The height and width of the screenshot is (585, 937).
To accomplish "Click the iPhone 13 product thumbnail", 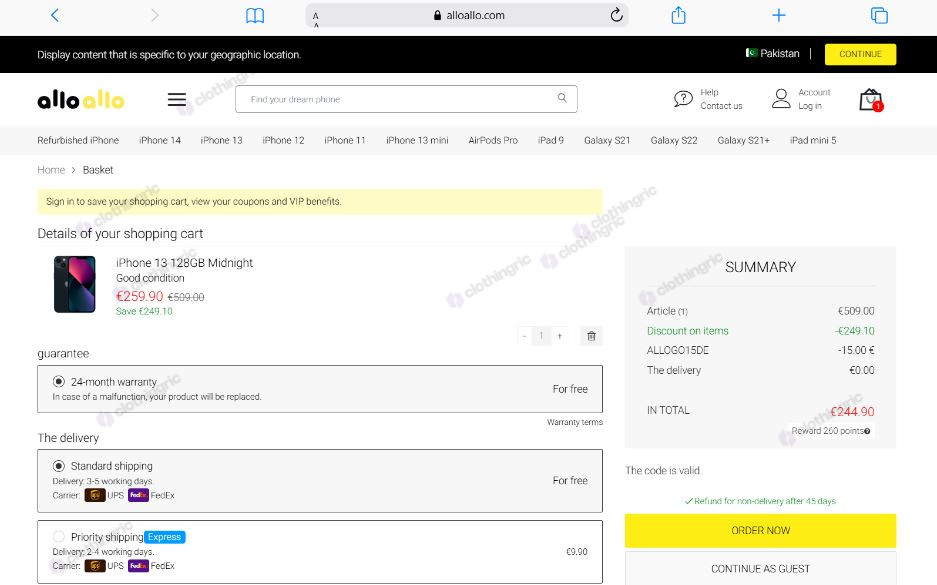I will point(75,284).
